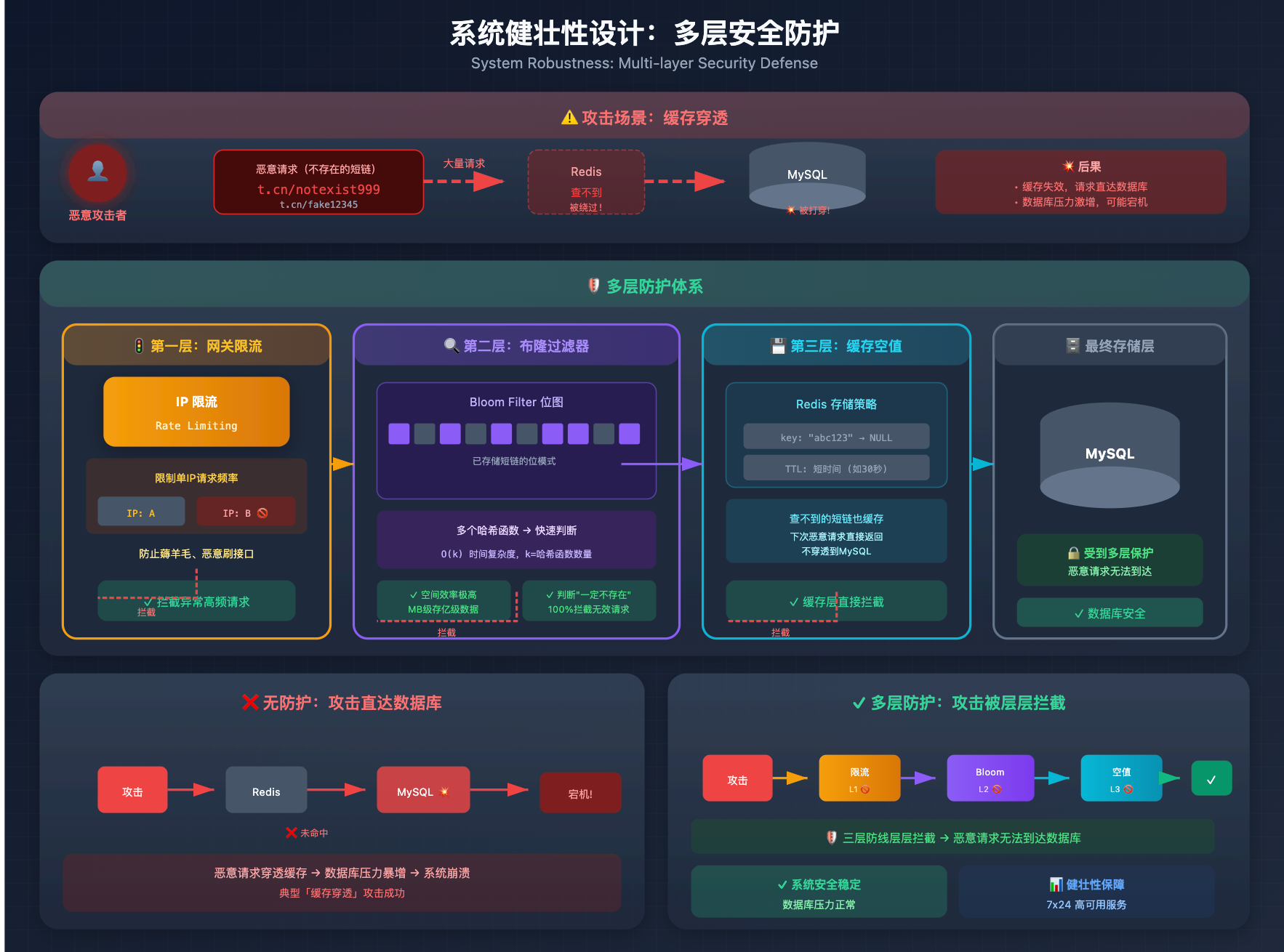Click the 缓存层直接拦截 check box
This screenshot has height=952, width=1284.
pos(836,602)
